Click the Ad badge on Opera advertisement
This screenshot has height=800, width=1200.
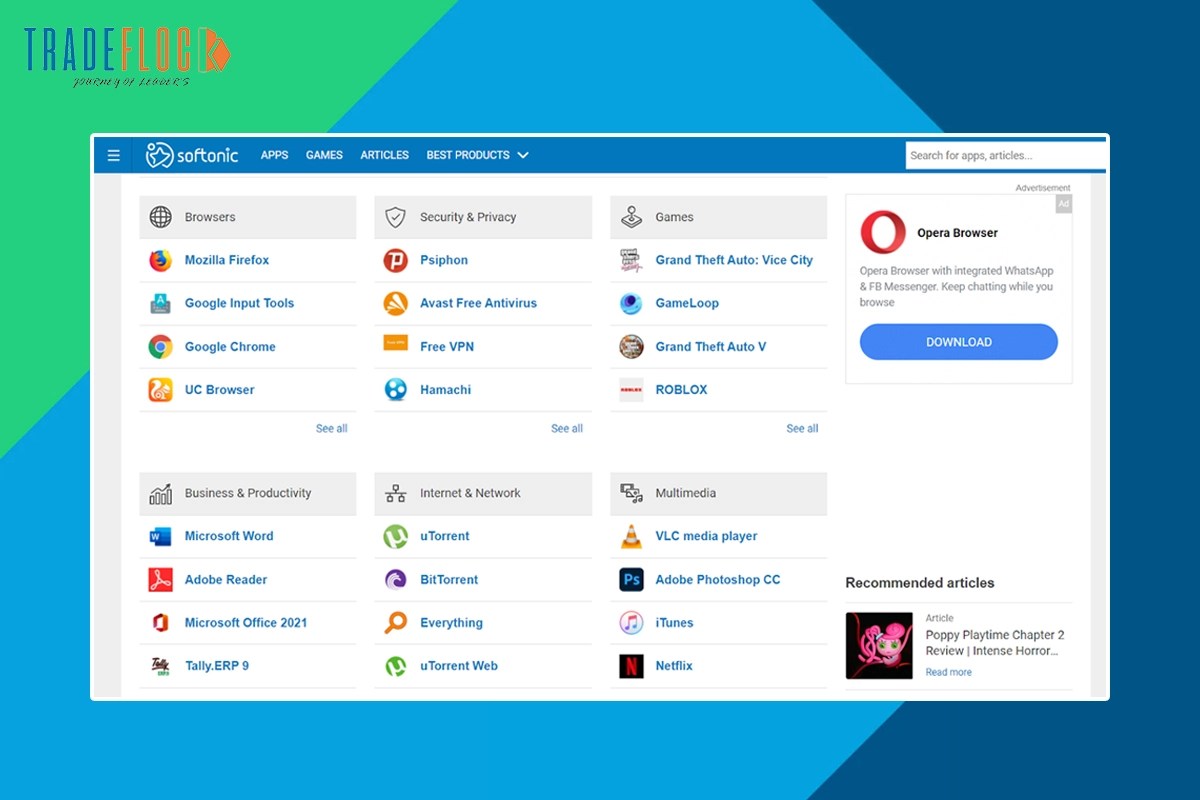pos(1064,204)
